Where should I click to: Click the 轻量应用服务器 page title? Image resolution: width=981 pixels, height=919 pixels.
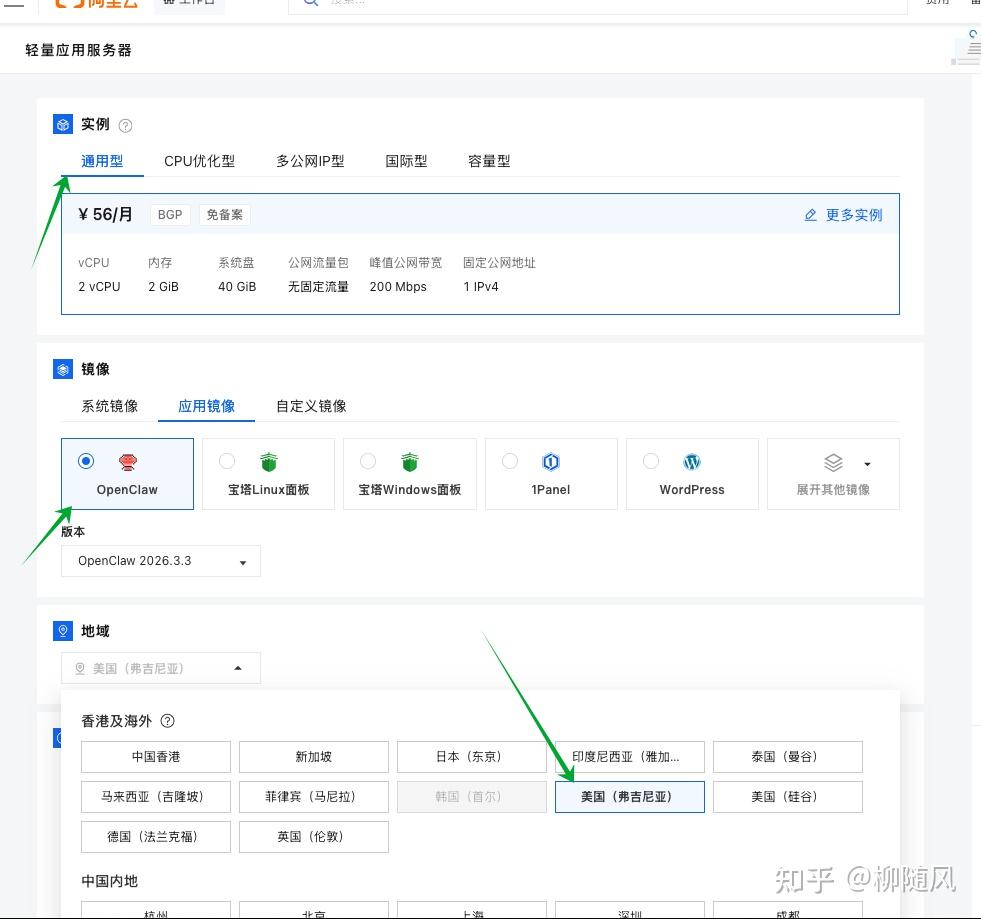click(x=78, y=51)
